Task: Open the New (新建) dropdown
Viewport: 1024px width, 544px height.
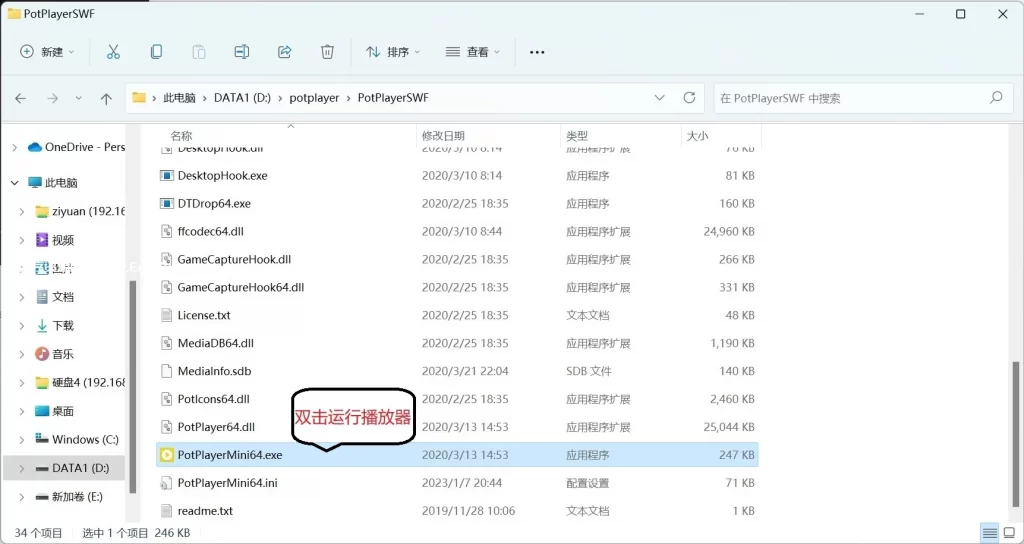Action: point(47,52)
